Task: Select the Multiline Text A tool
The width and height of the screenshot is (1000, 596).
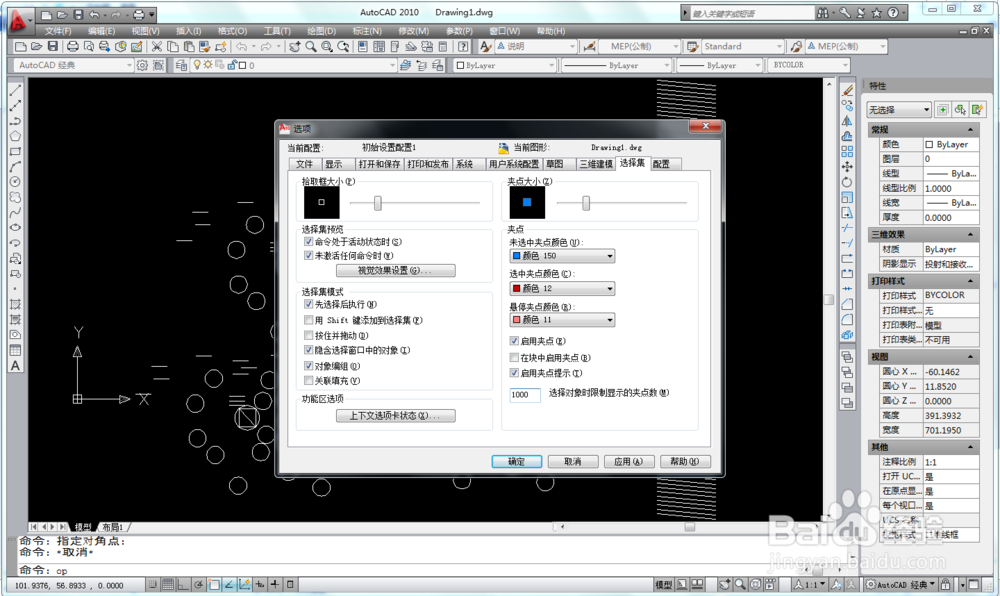Action: (15, 366)
